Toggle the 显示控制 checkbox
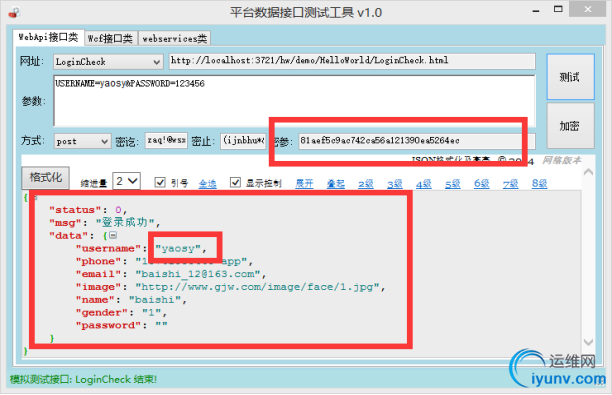612x395 pixels. coord(235,182)
